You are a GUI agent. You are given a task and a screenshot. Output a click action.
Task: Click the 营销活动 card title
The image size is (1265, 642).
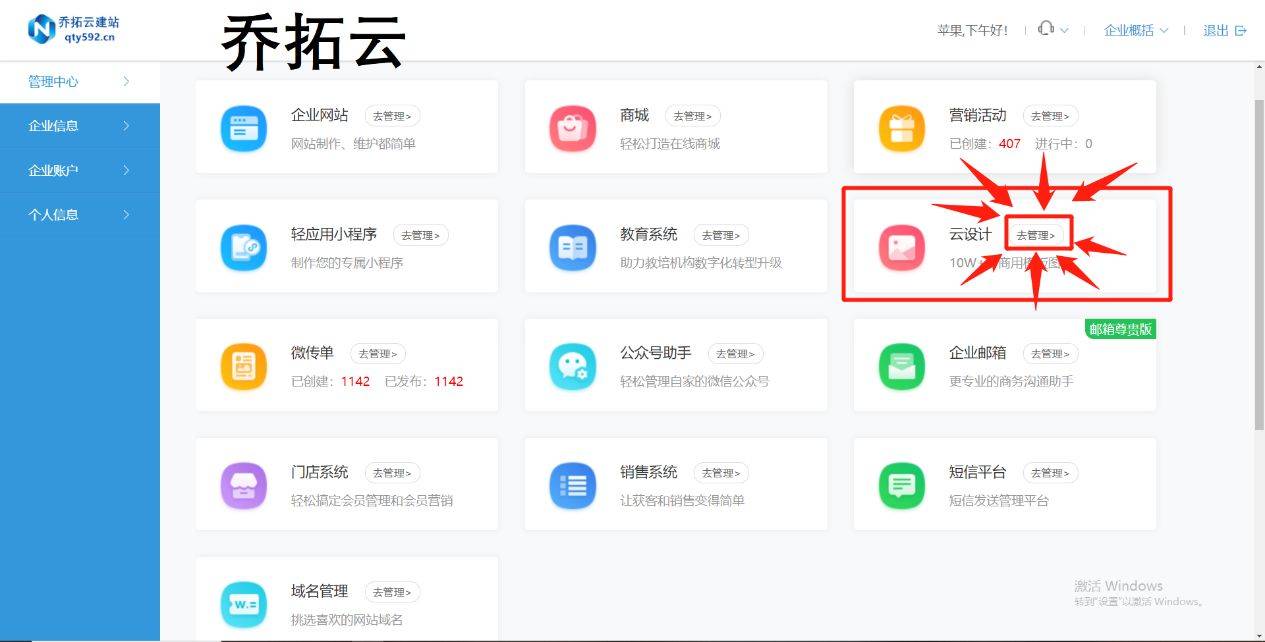978,115
